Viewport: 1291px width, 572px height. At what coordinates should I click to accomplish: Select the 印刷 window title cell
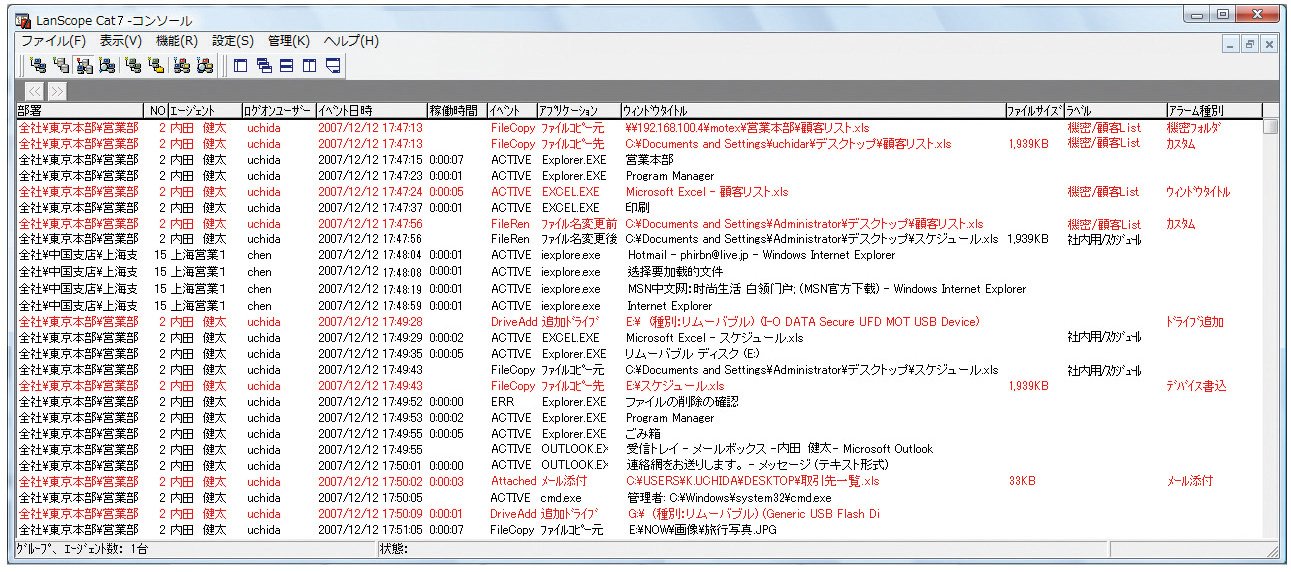[639, 208]
